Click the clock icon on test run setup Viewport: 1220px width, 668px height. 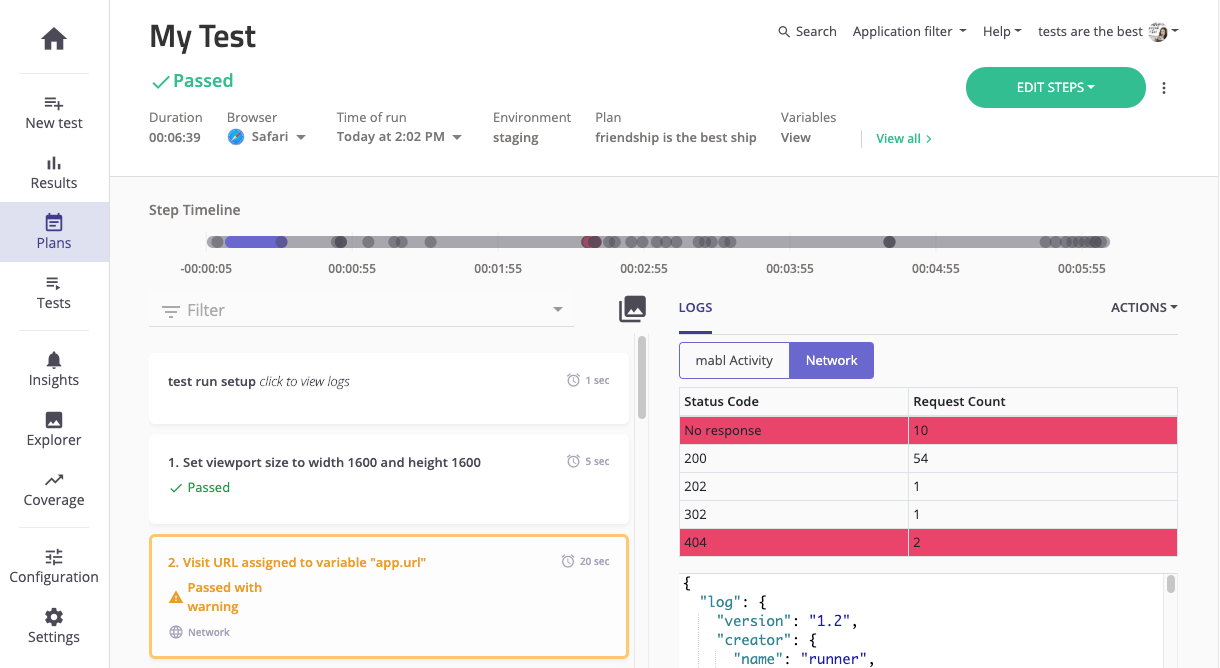[x=573, y=380]
